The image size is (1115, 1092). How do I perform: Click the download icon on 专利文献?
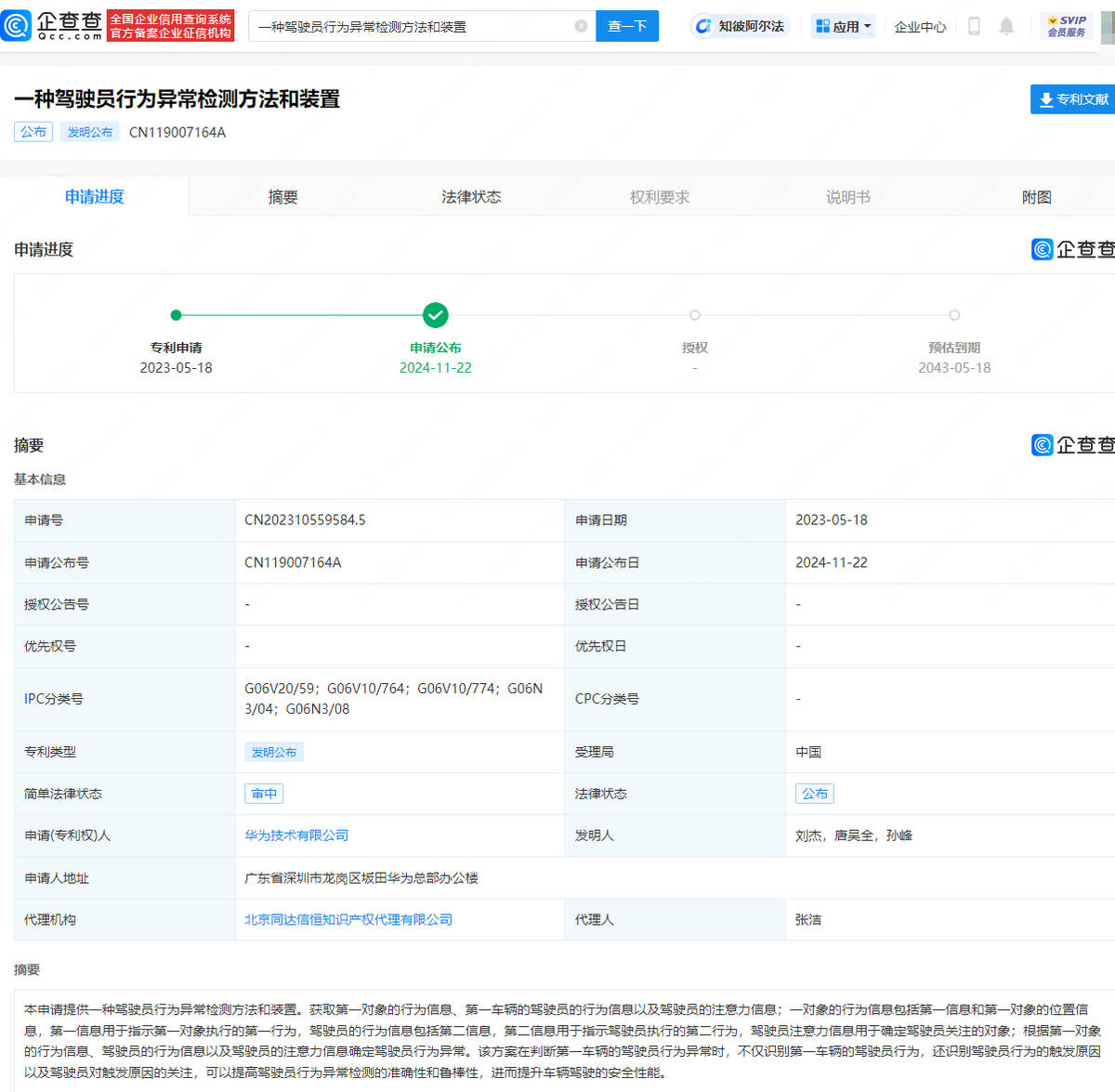pos(1044,99)
